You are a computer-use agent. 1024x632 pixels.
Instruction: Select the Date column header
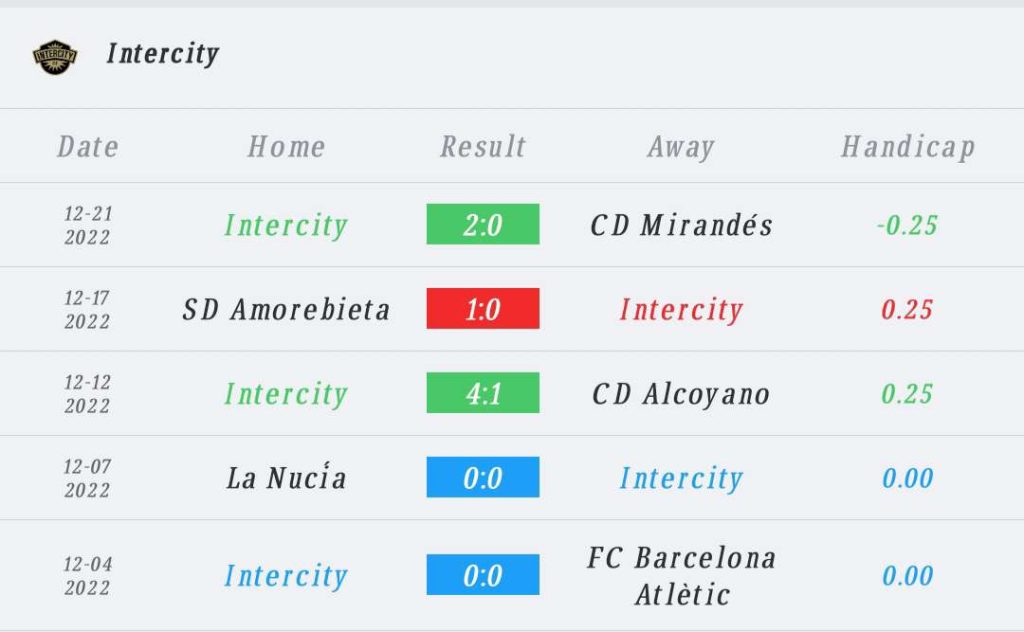pos(88,146)
